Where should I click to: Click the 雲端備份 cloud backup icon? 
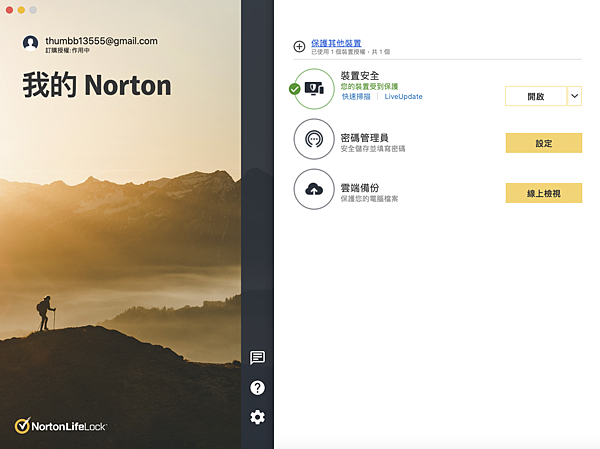tap(314, 189)
